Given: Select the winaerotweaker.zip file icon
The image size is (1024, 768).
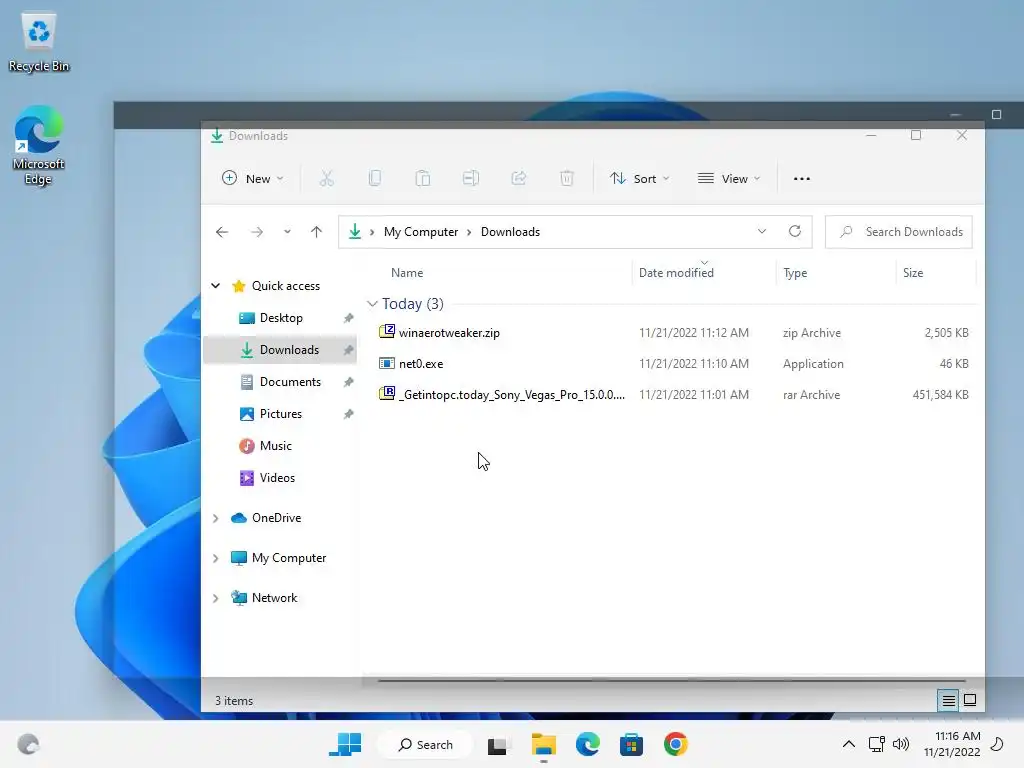Looking at the screenshot, I should 387,332.
